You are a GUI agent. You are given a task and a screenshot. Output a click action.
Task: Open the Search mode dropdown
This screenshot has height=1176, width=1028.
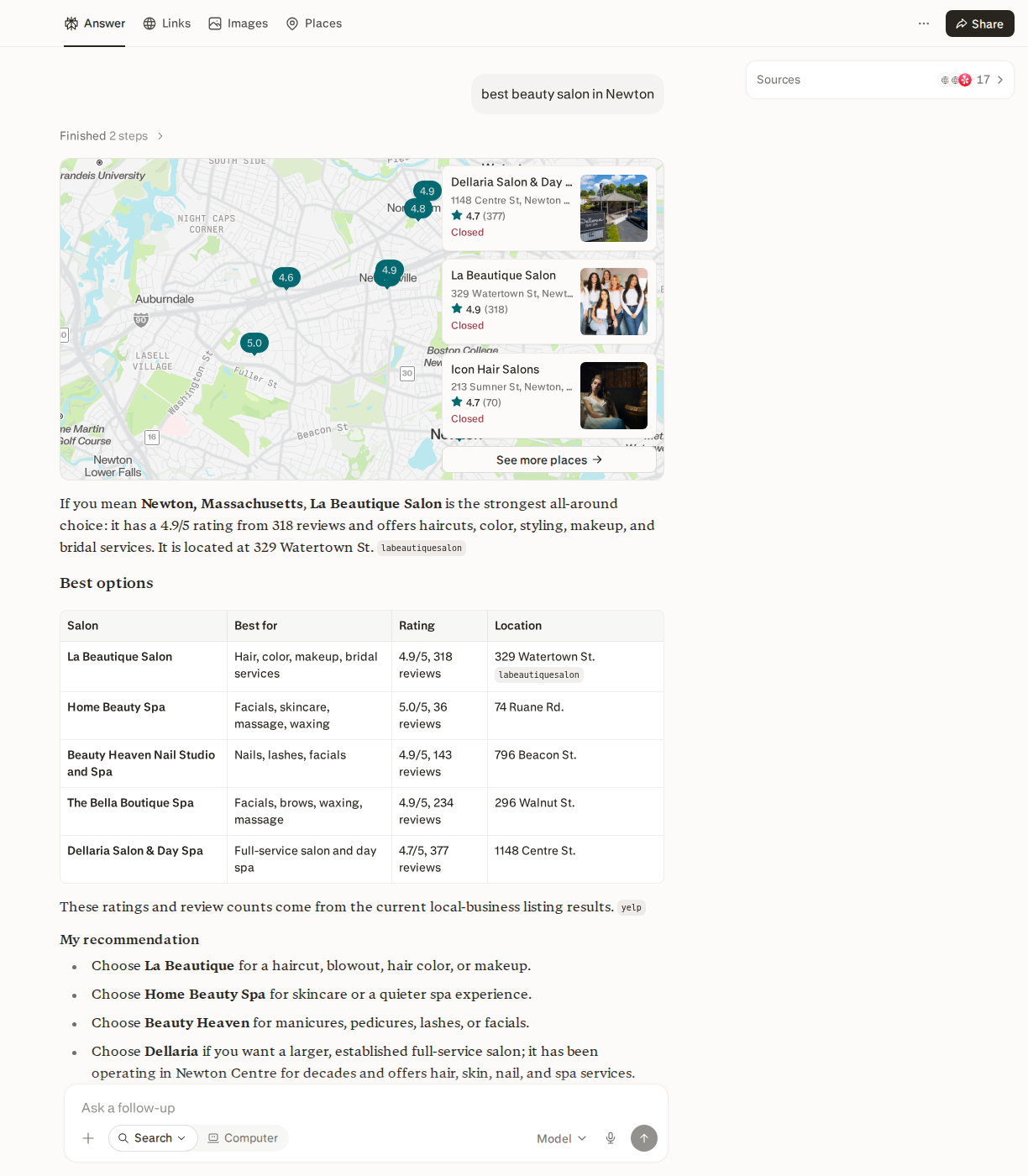[153, 1138]
